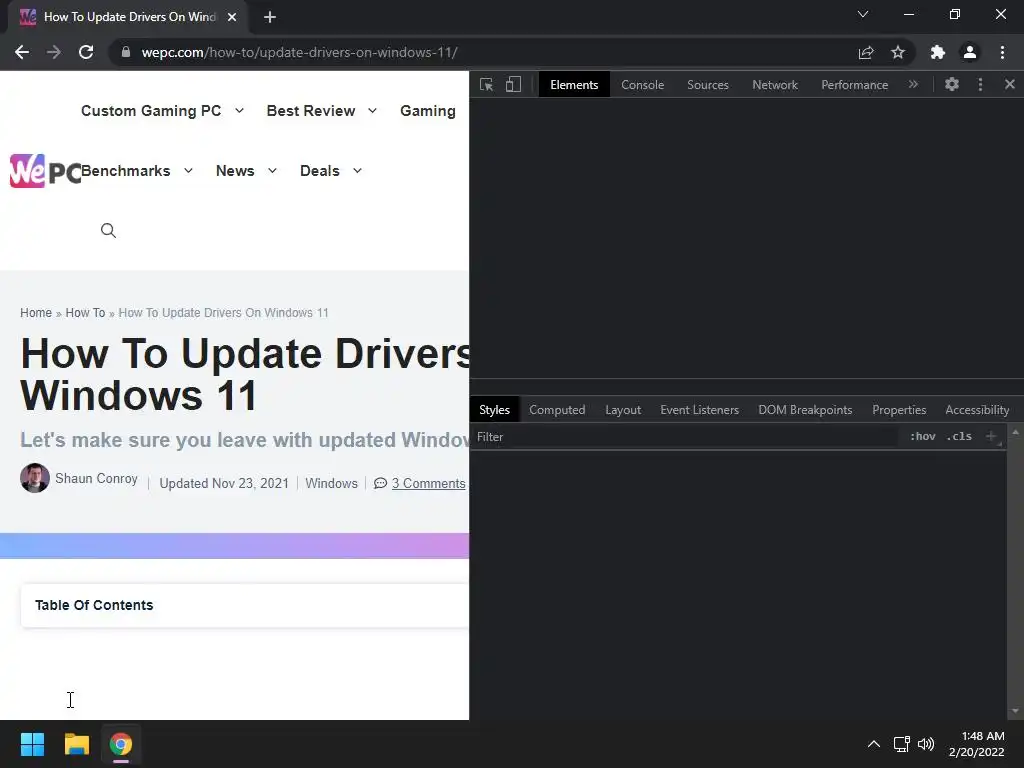Image resolution: width=1024 pixels, height=768 pixels.
Task: Toggle the device toolbar icon in DevTools
Action: tap(513, 85)
